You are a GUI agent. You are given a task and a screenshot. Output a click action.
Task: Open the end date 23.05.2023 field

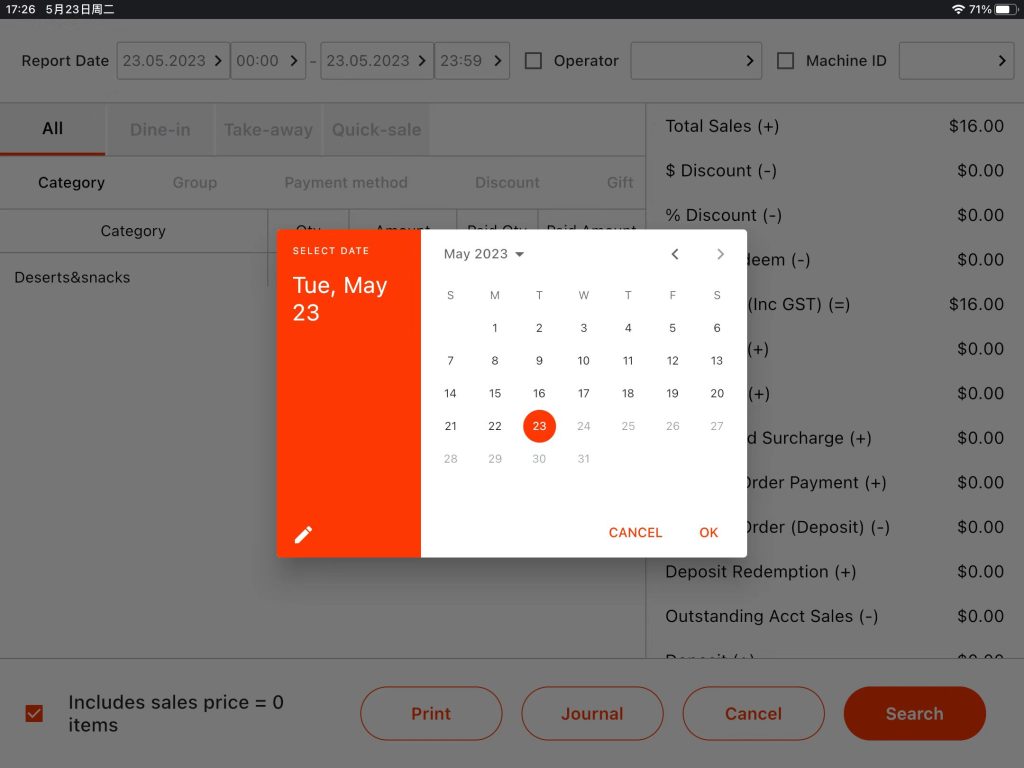pyautogui.click(x=377, y=61)
